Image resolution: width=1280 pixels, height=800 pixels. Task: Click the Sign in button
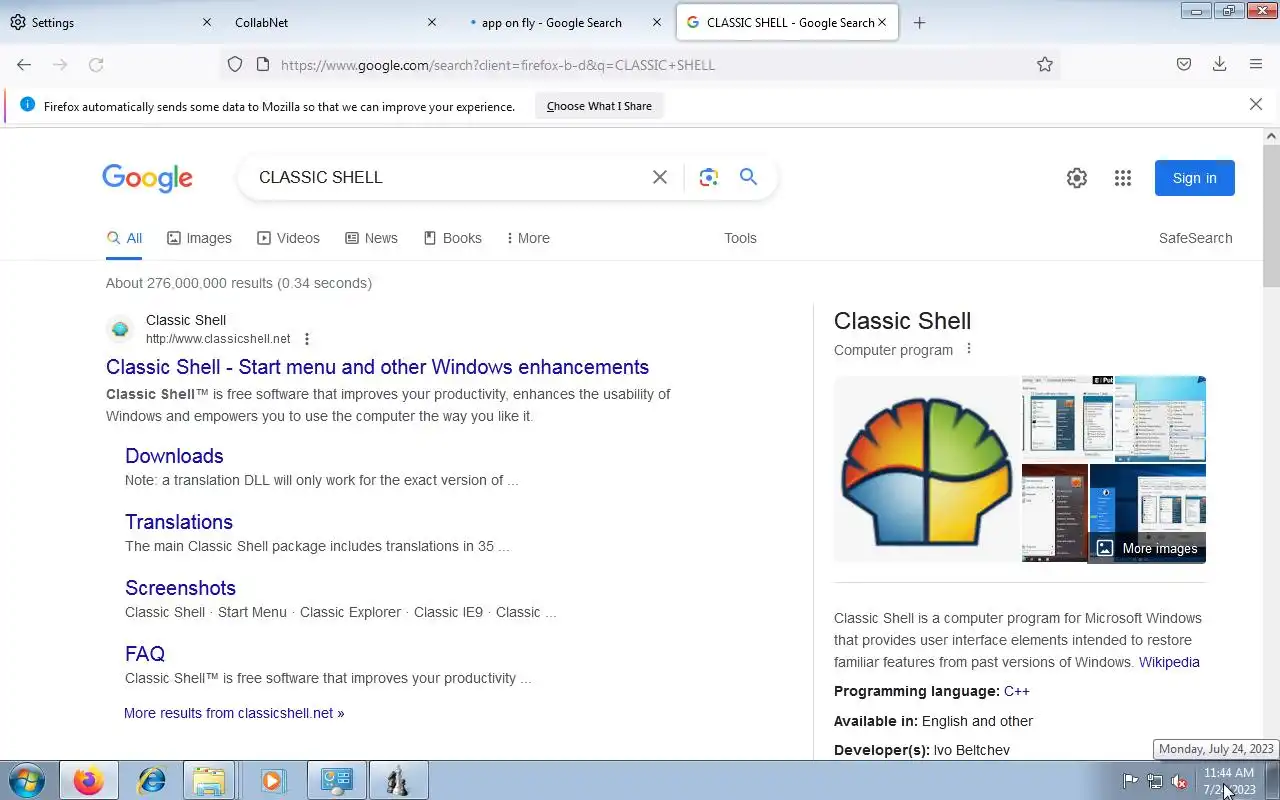(1195, 178)
